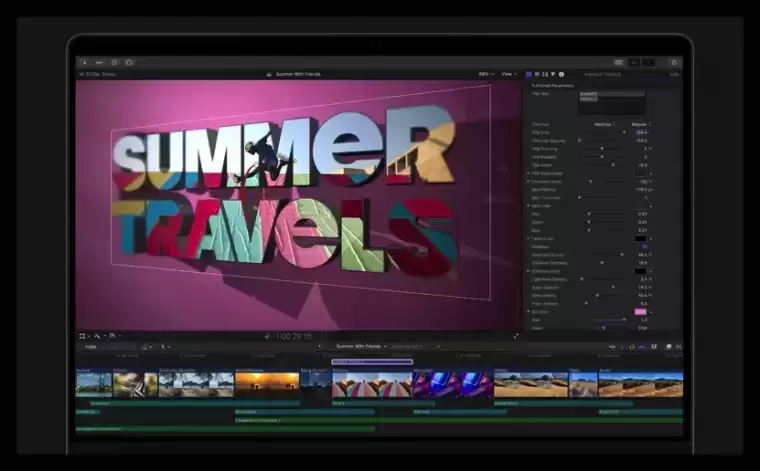Image resolution: width=760 pixels, height=471 pixels.
Task: Click the 1:00:29:15 timecode display
Action: coord(293,336)
